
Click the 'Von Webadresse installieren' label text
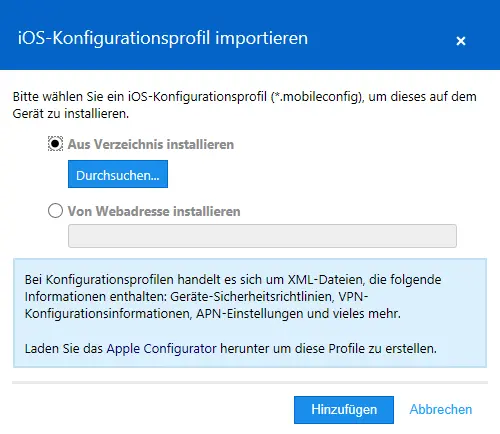point(154,211)
